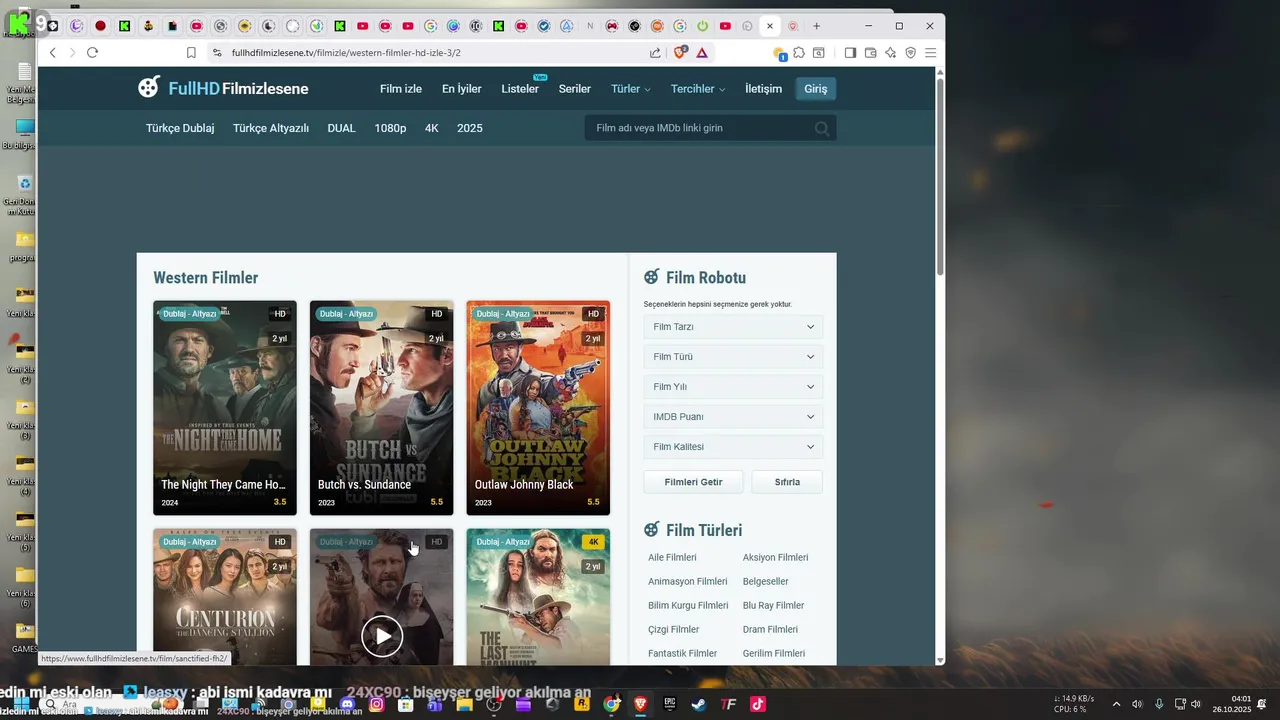
Task: Open Steam from the taskbar
Action: 699,704
